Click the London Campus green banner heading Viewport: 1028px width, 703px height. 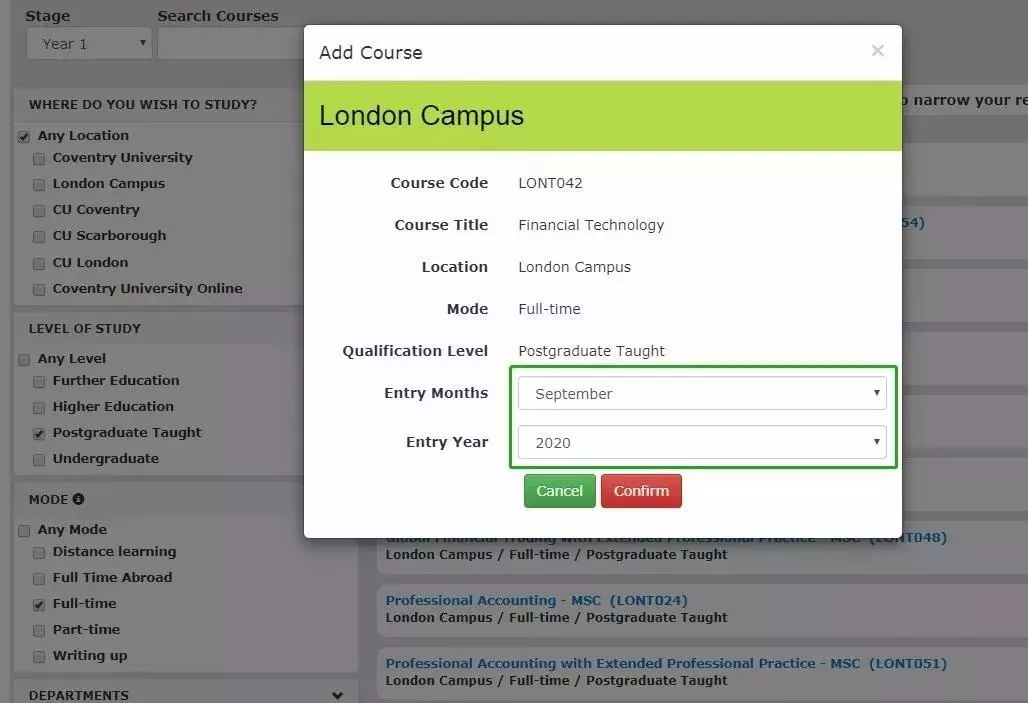point(422,115)
